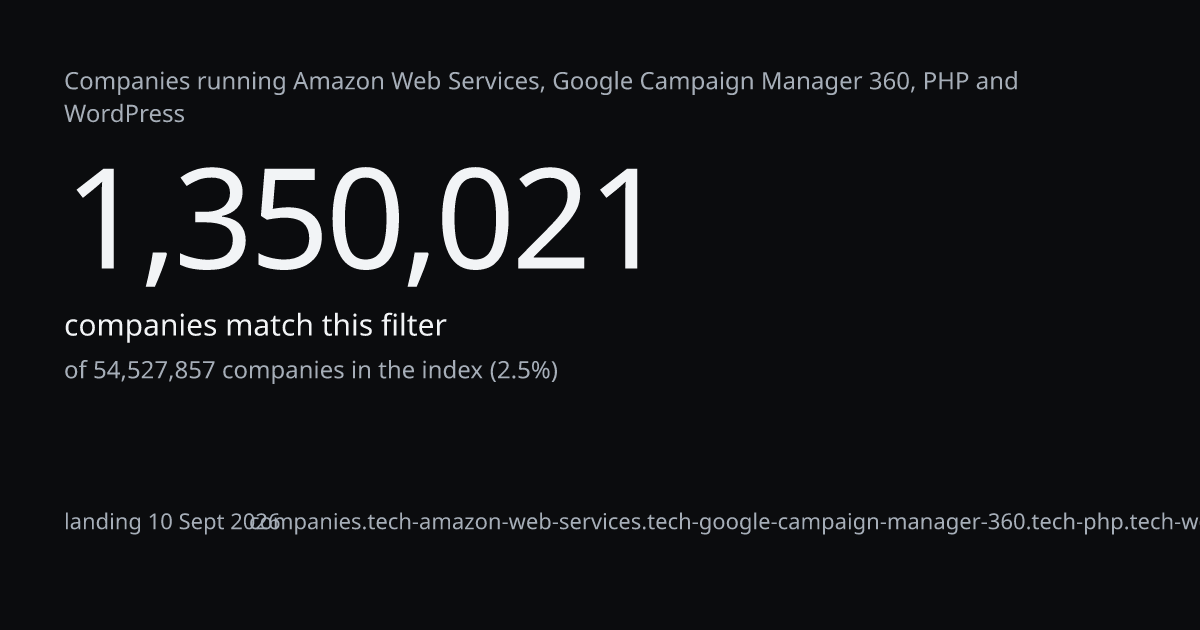Click the 54,527,857 total companies figure
Screen dimensions: 1200x630
pos(154,371)
